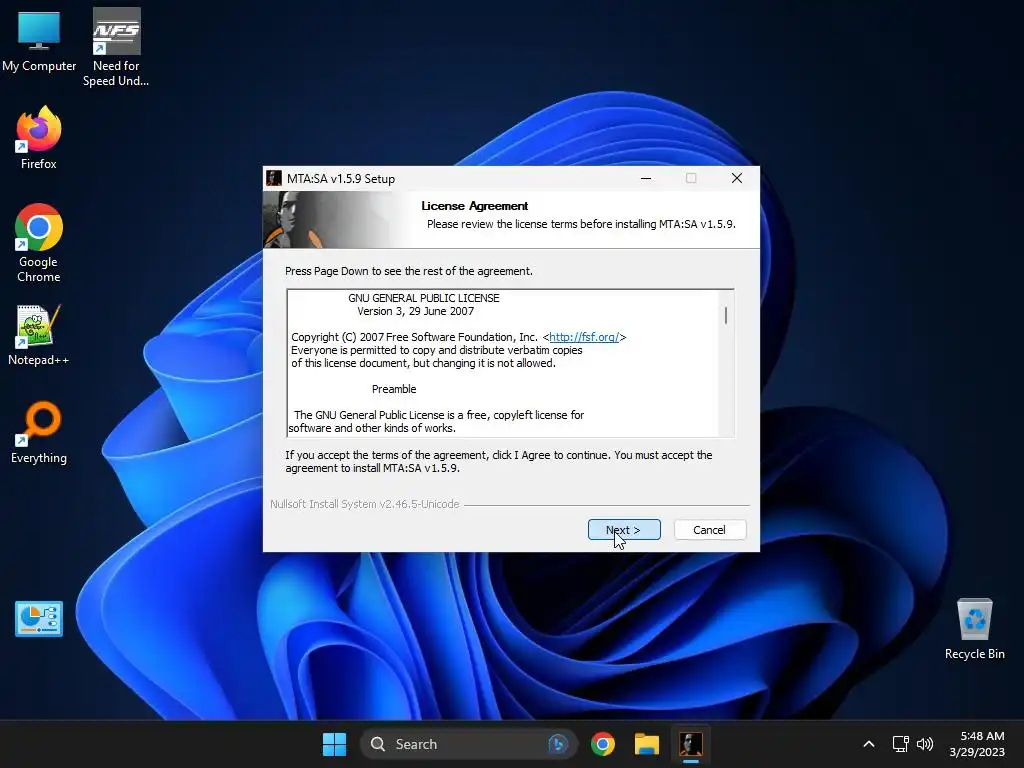This screenshot has height=768, width=1024.
Task: Click MTA:SA setup title bar icon
Action: [274, 178]
